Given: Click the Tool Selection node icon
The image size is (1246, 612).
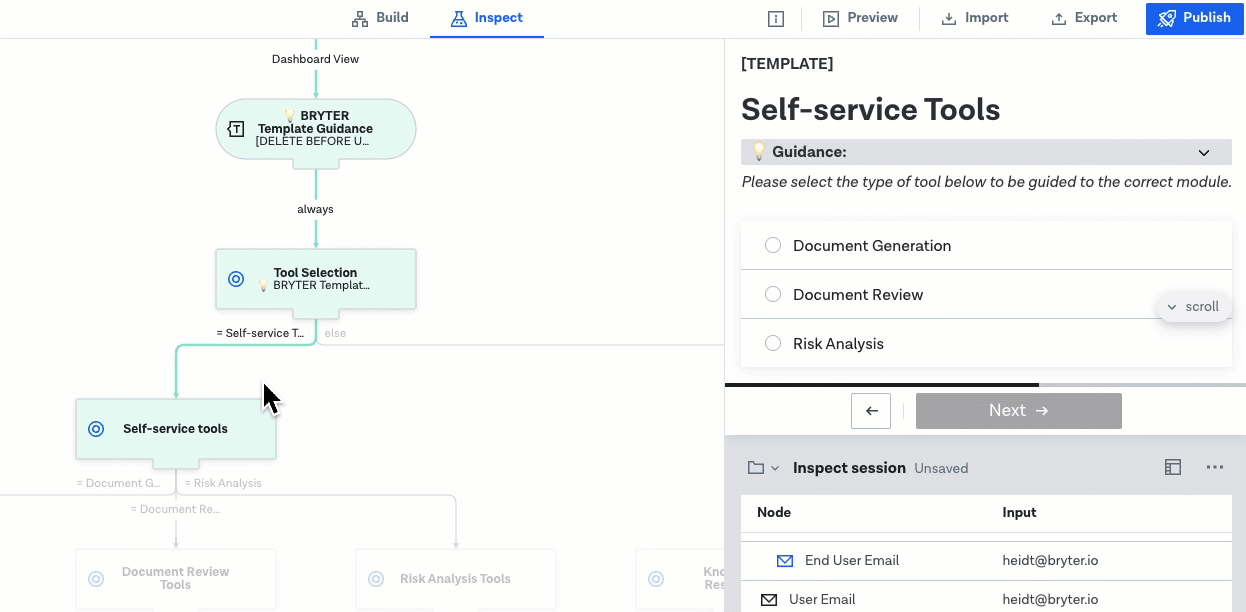Looking at the screenshot, I should click(x=236, y=279).
